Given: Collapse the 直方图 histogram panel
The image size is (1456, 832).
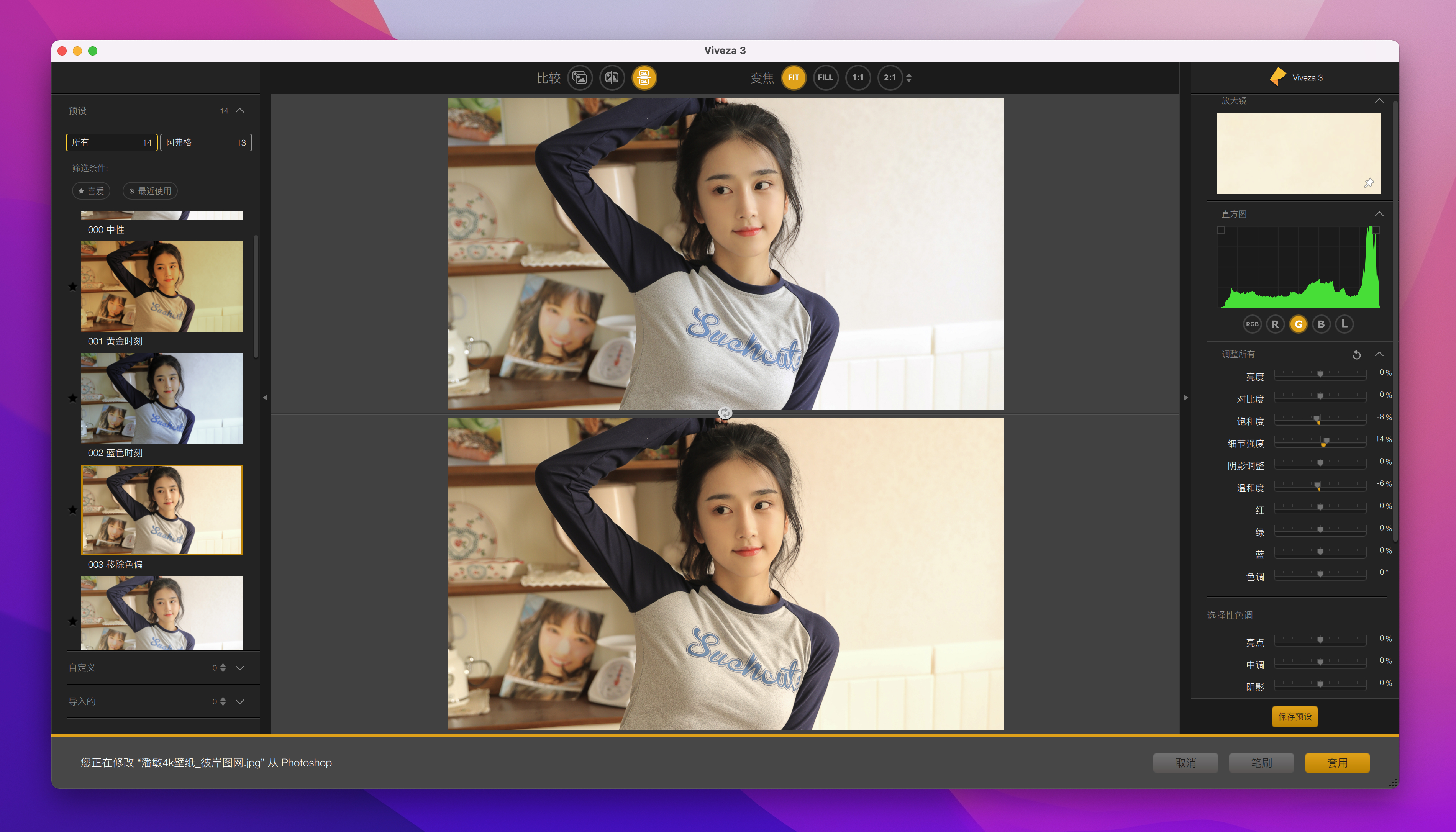Looking at the screenshot, I should (x=1379, y=214).
